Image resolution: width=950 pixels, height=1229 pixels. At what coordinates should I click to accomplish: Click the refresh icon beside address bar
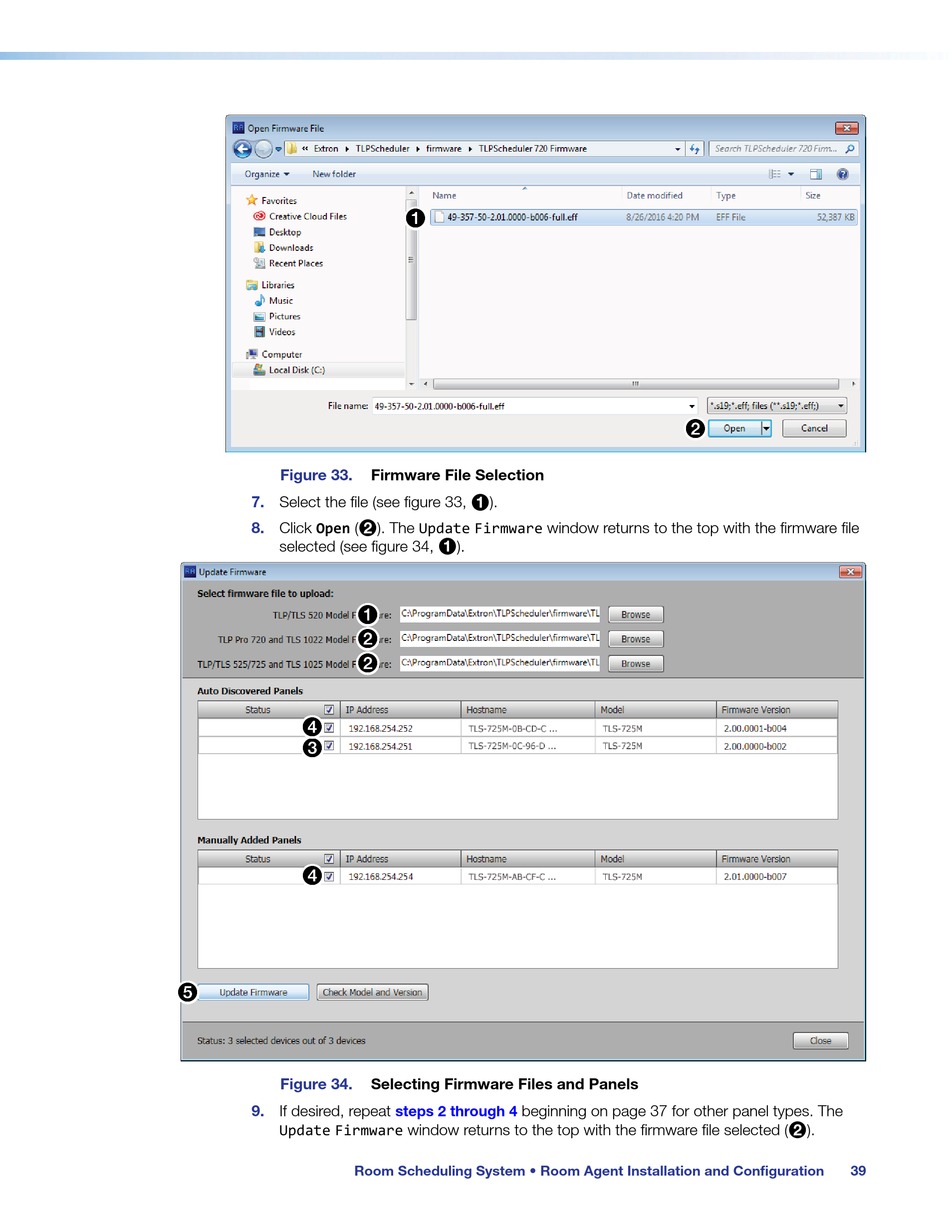tap(694, 149)
